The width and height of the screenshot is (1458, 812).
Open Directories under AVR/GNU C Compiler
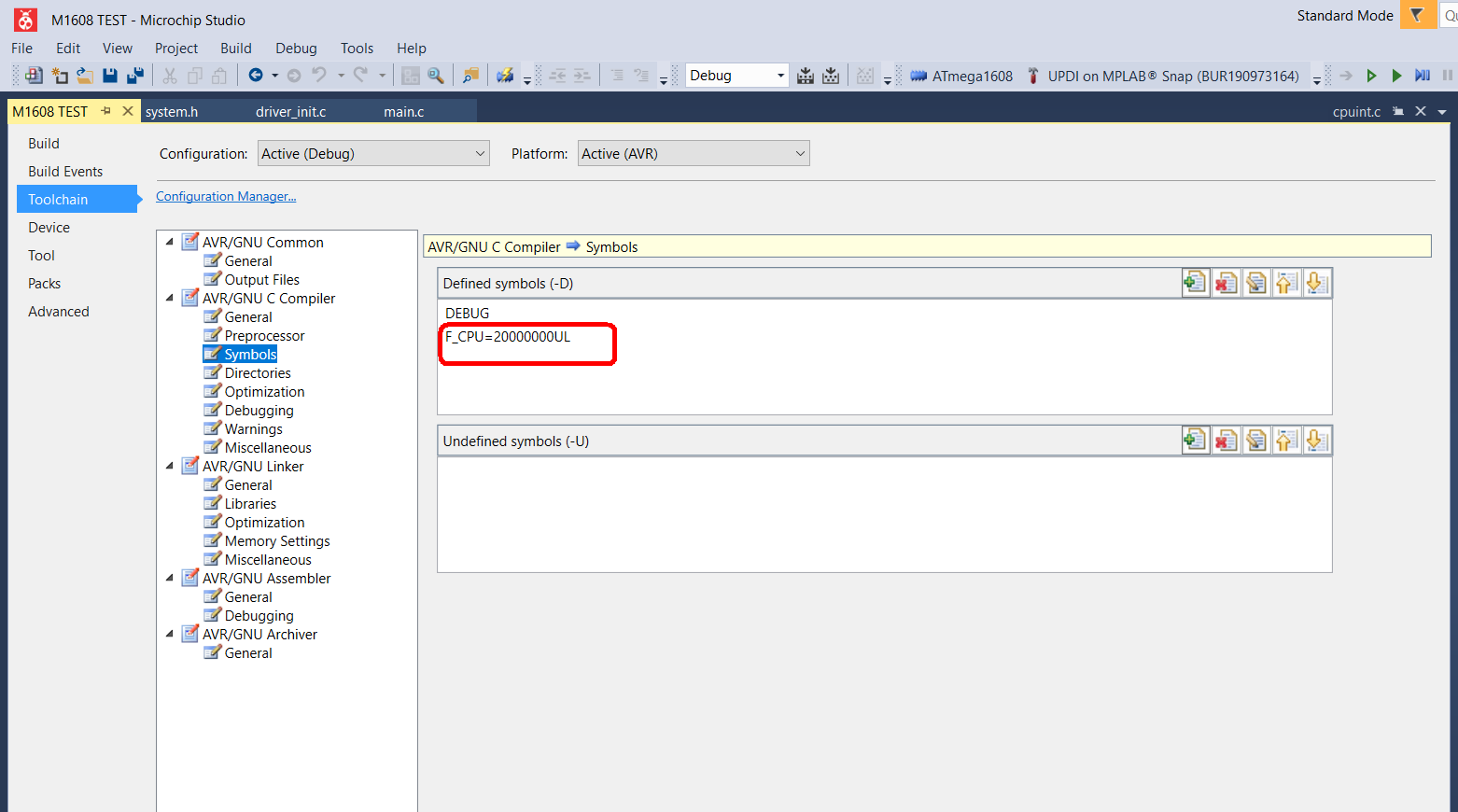point(258,372)
